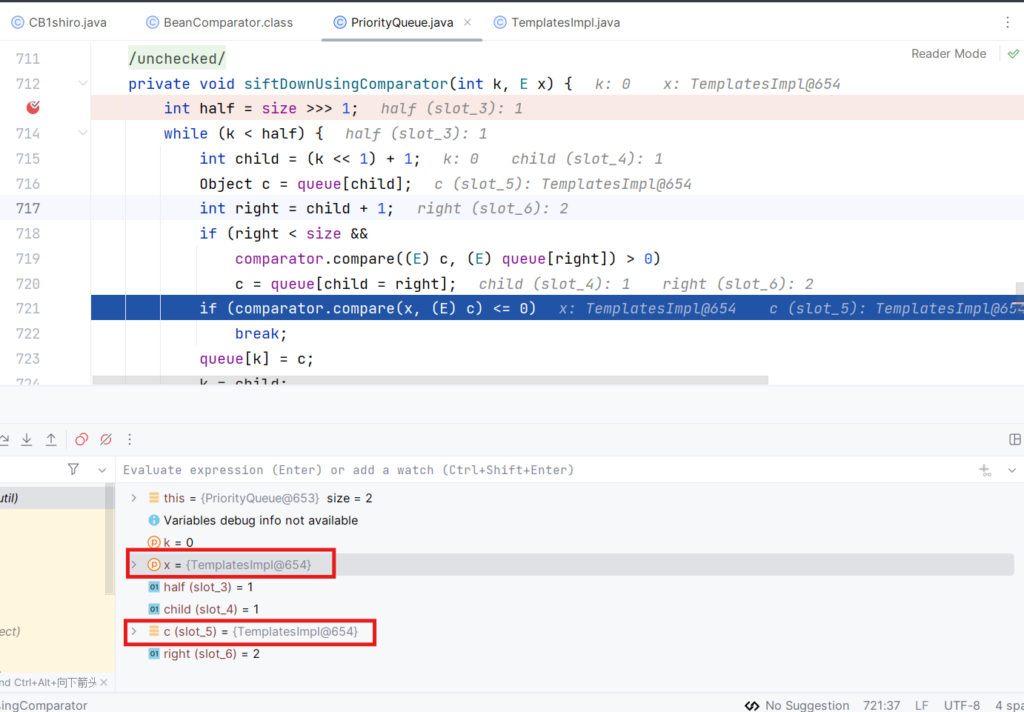
Task: Click the frames filter funnel icon
Action: click(x=73, y=469)
